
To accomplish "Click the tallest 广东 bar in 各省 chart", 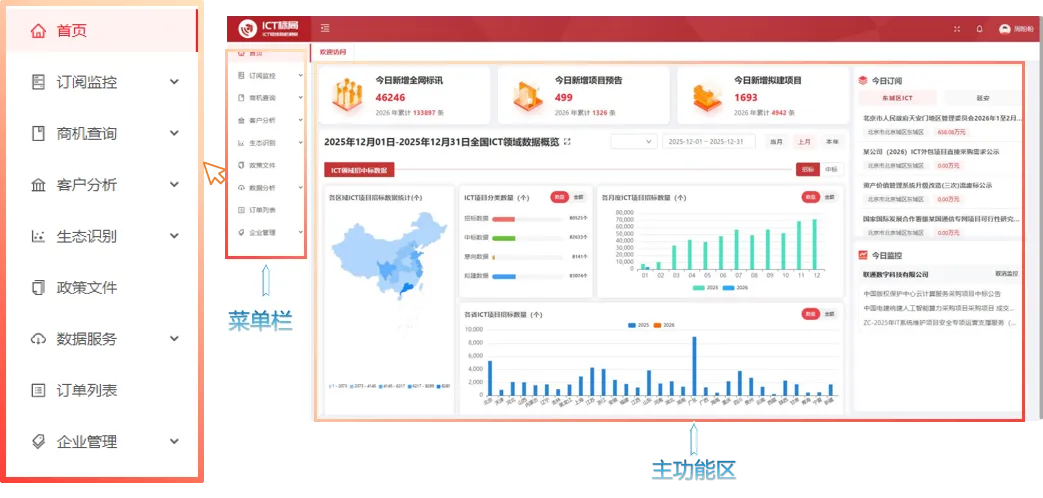I will 694,366.
